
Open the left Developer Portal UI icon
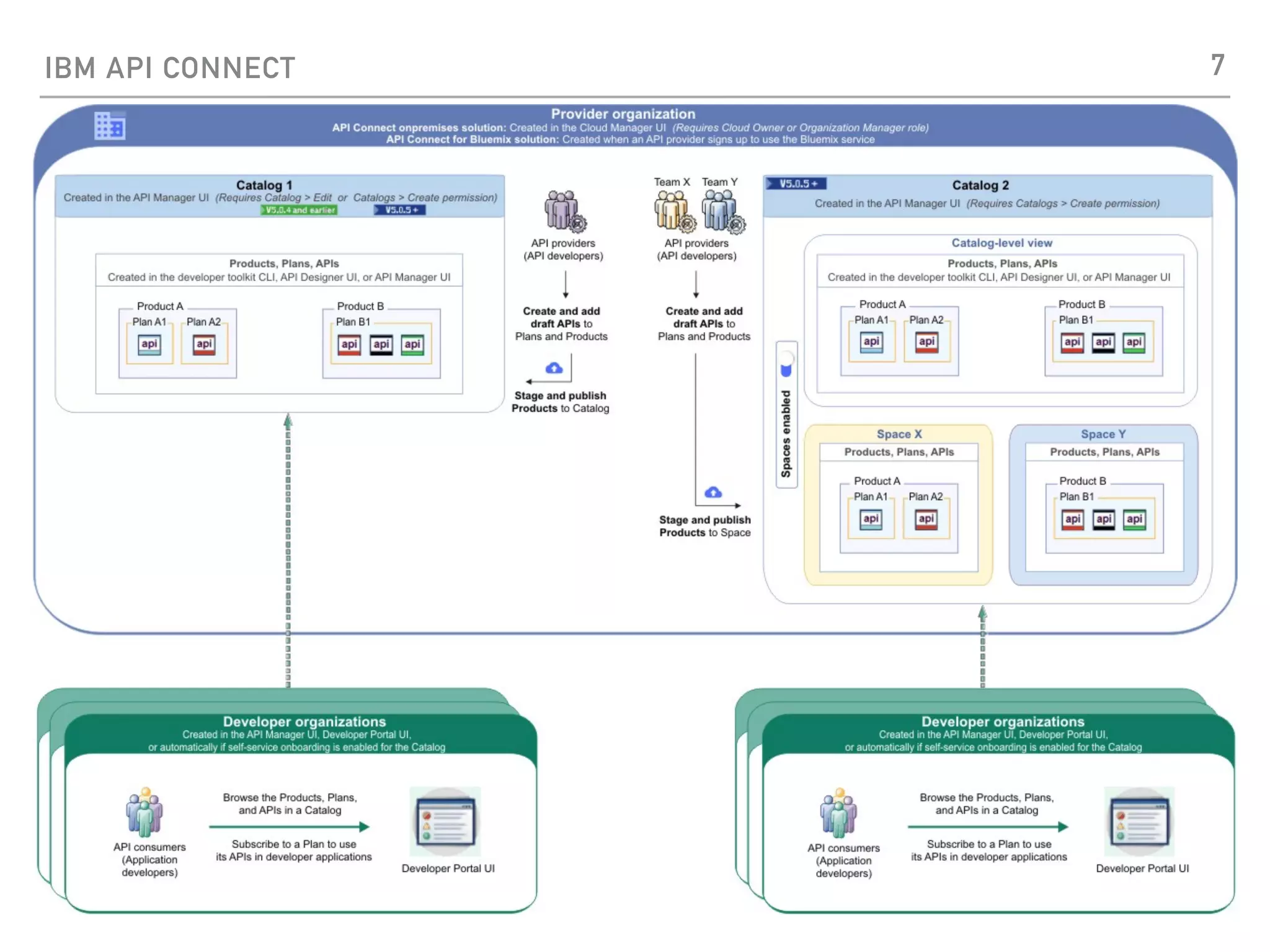pyautogui.click(x=446, y=822)
